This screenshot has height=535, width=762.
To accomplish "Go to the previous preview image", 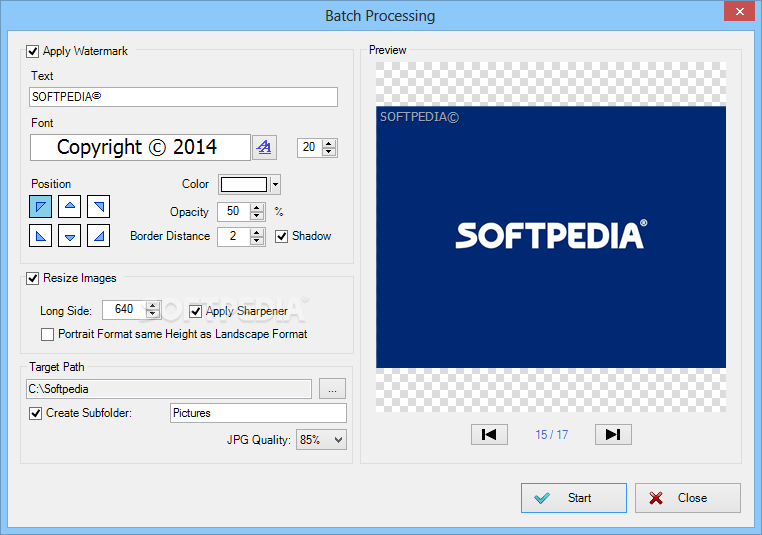I will point(489,434).
